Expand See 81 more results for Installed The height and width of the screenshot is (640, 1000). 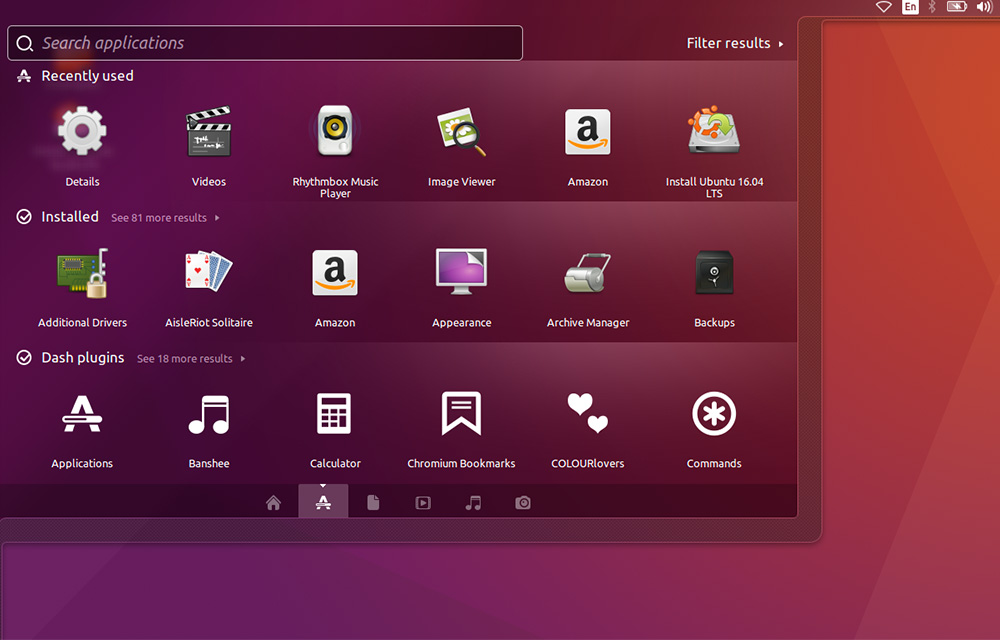point(165,218)
